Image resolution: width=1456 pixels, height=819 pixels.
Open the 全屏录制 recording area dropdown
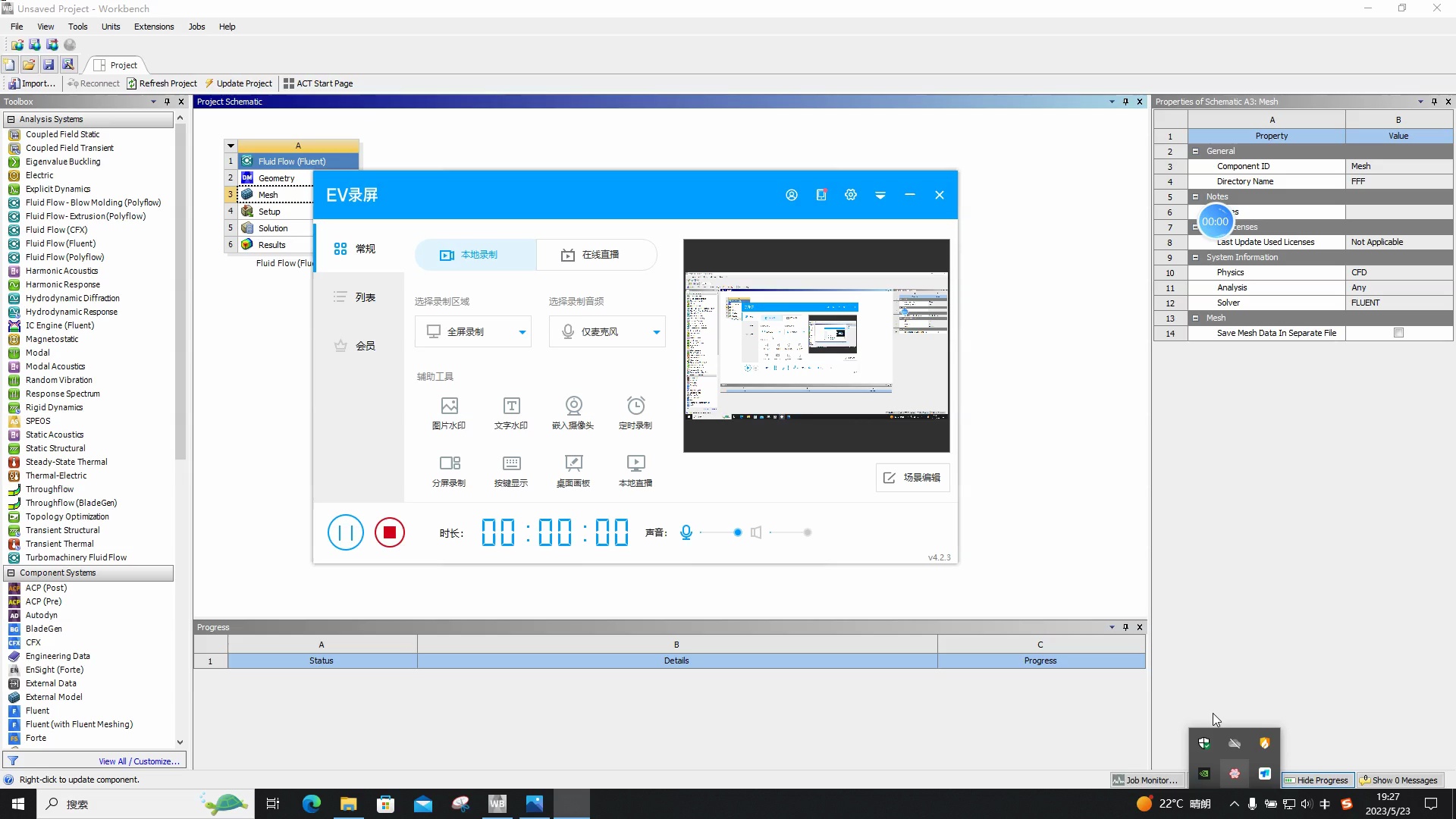click(522, 331)
